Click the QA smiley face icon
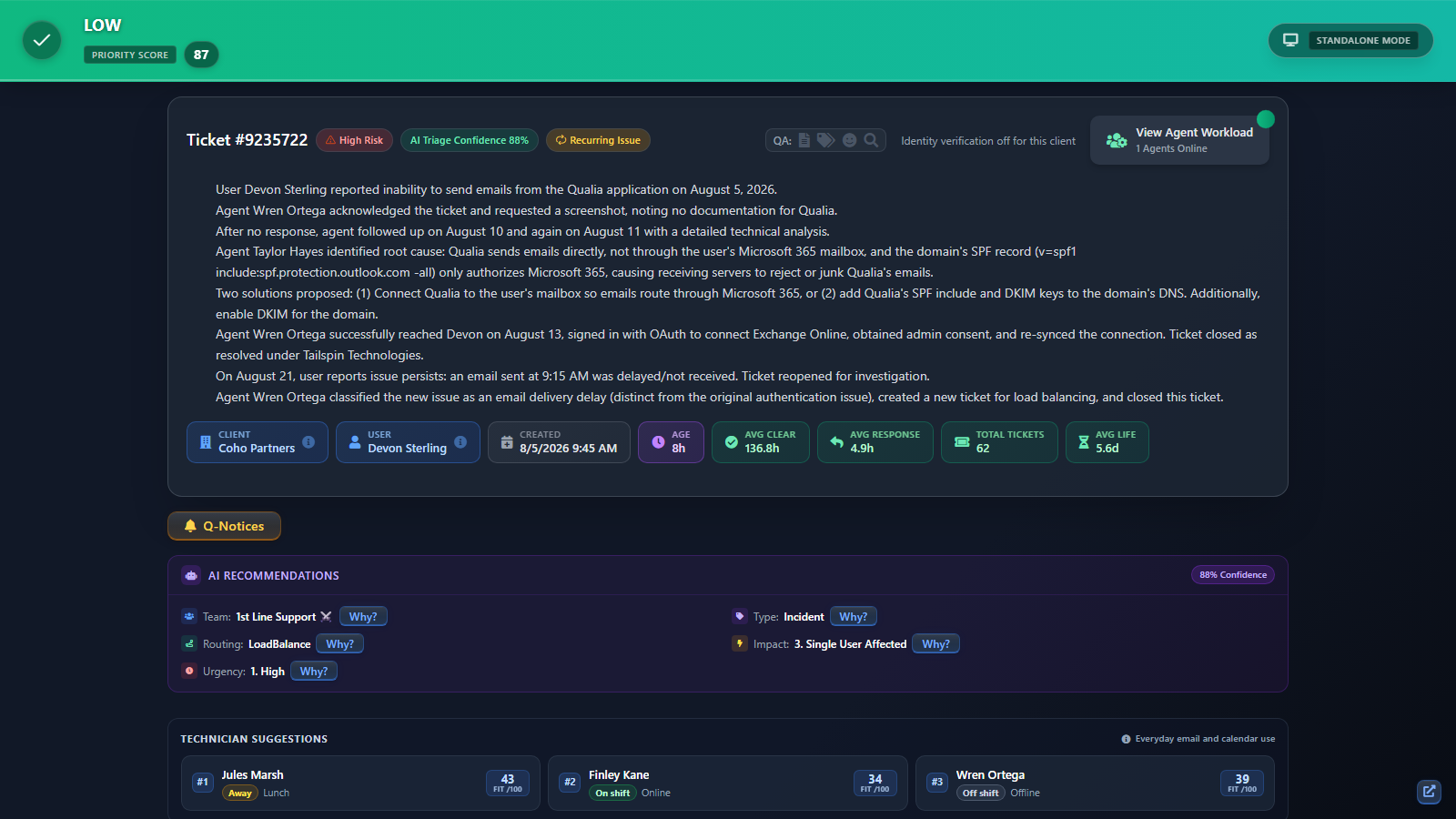1456x819 pixels. click(849, 140)
